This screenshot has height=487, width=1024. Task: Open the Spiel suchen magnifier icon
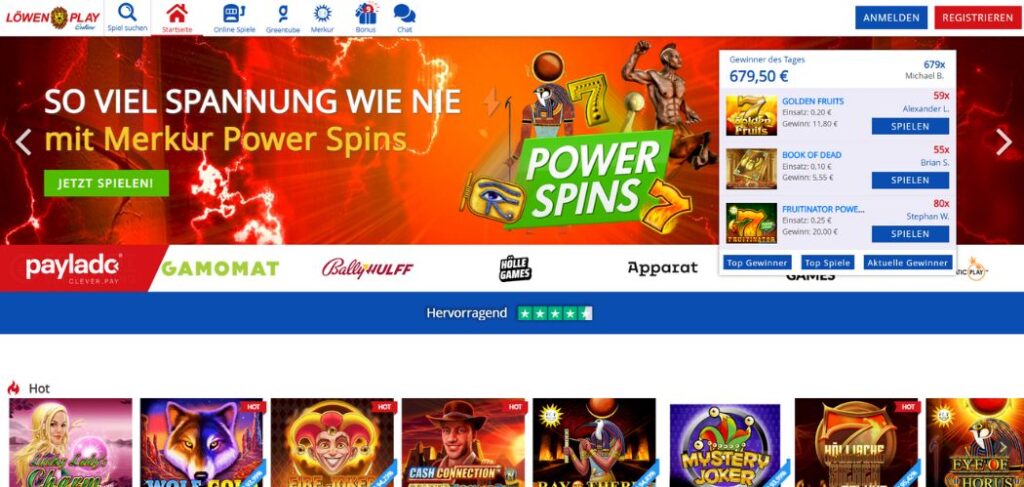[x=127, y=12]
